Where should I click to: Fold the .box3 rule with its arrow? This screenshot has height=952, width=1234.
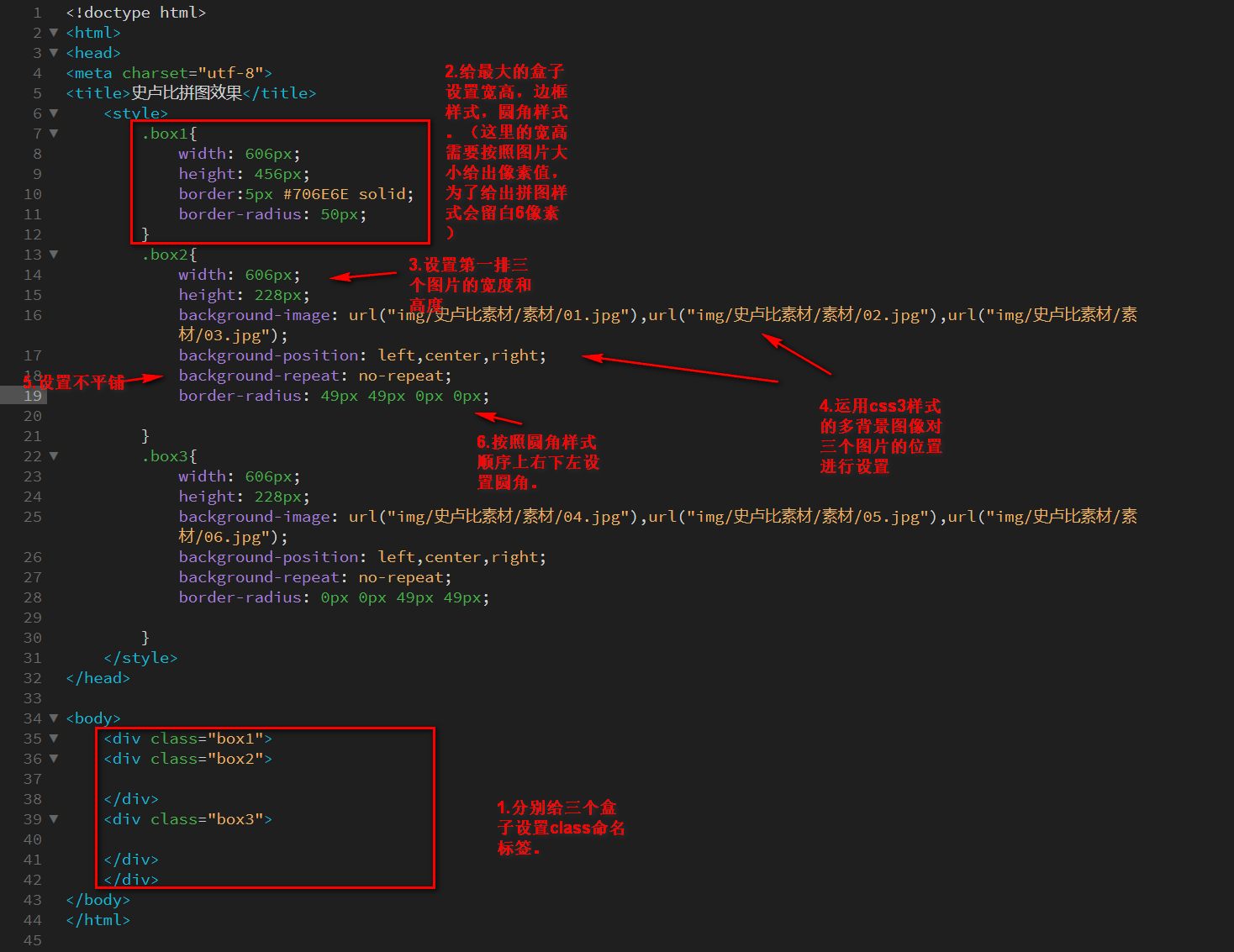[54, 456]
